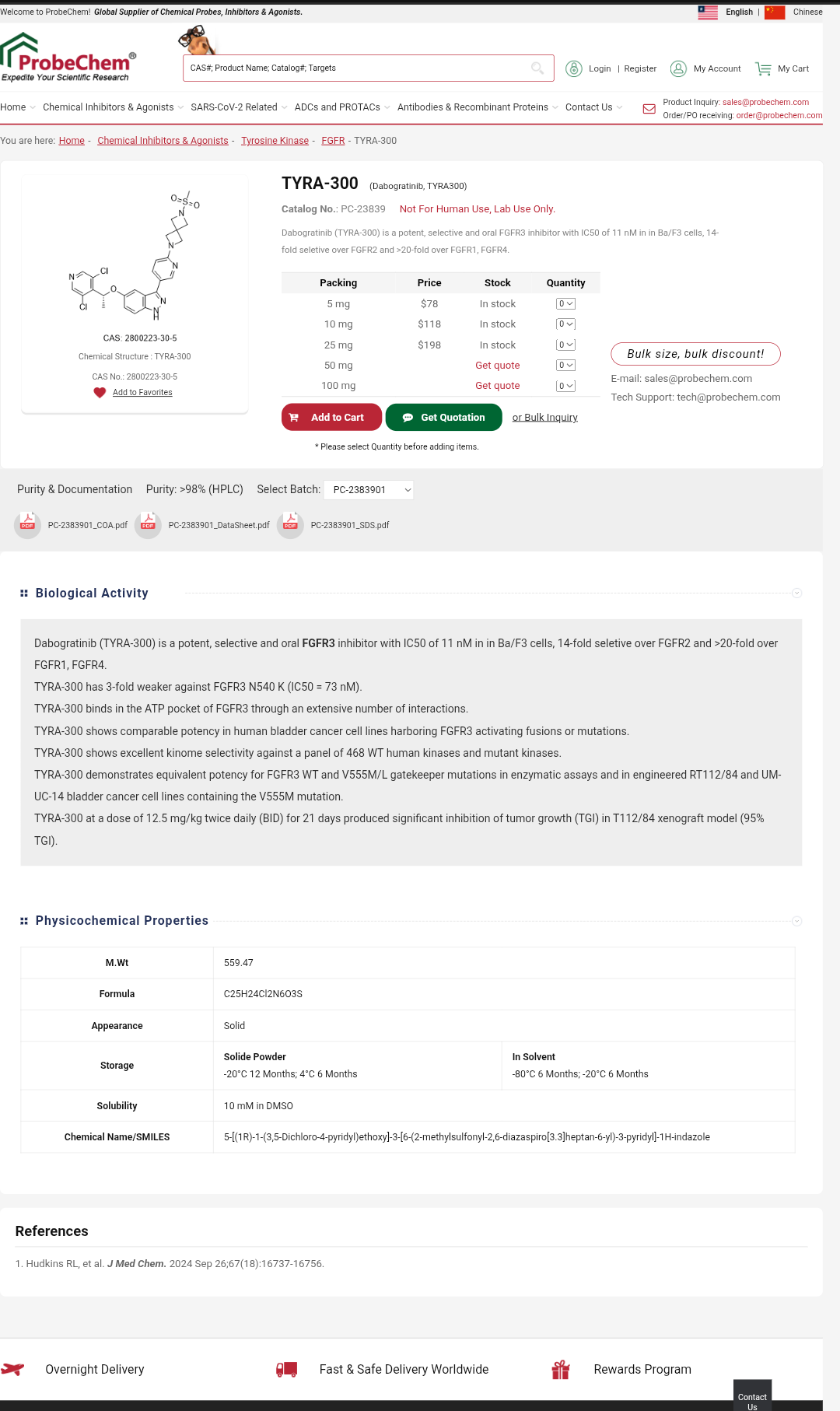Click the FGFR breadcrumb link
This screenshot has width=840, height=1411.
coord(333,141)
